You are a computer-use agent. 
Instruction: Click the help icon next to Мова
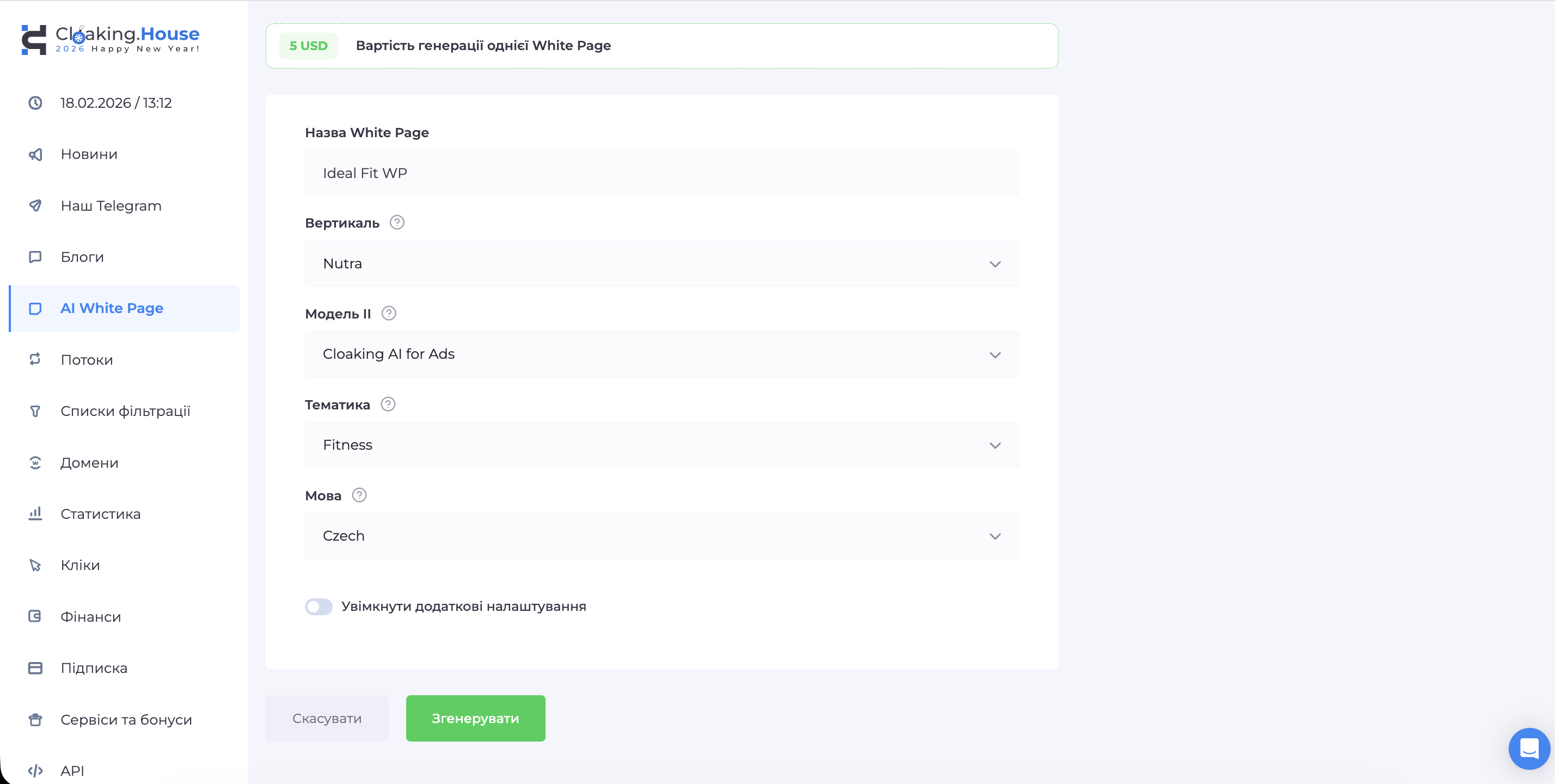tap(359, 495)
